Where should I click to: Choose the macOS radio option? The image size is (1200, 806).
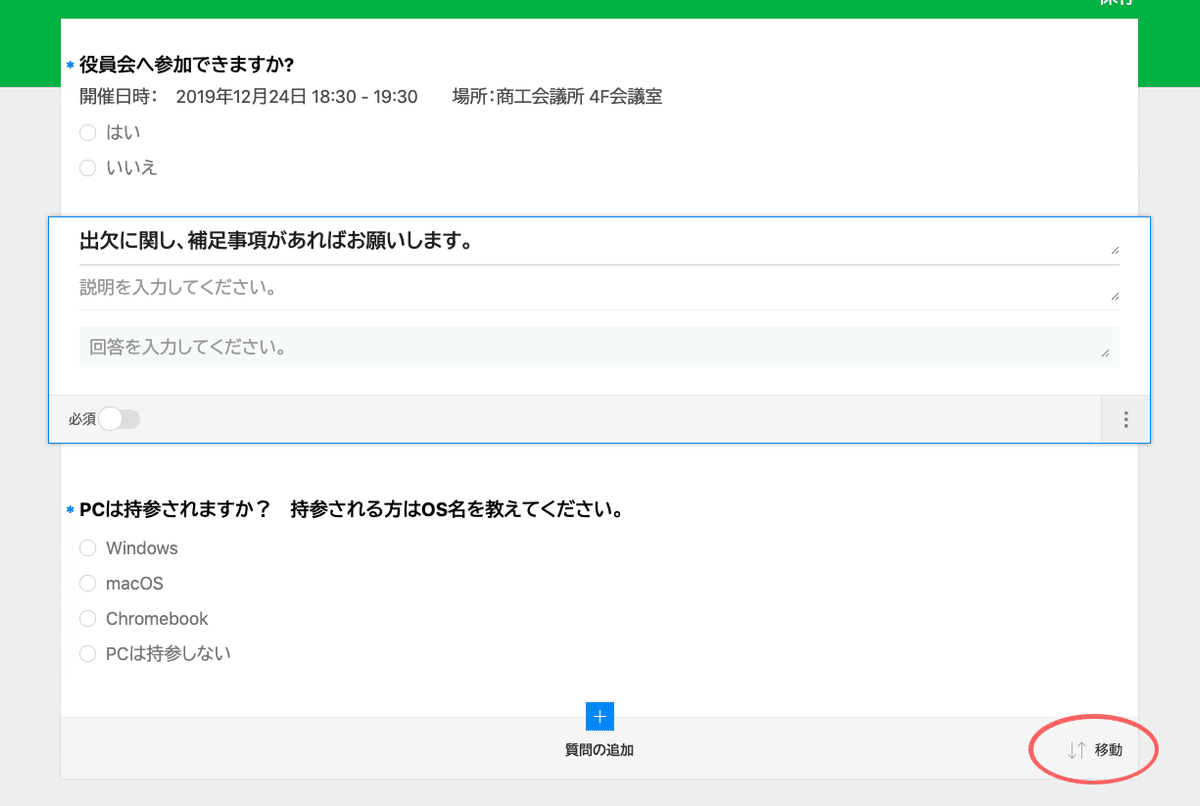[87, 583]
